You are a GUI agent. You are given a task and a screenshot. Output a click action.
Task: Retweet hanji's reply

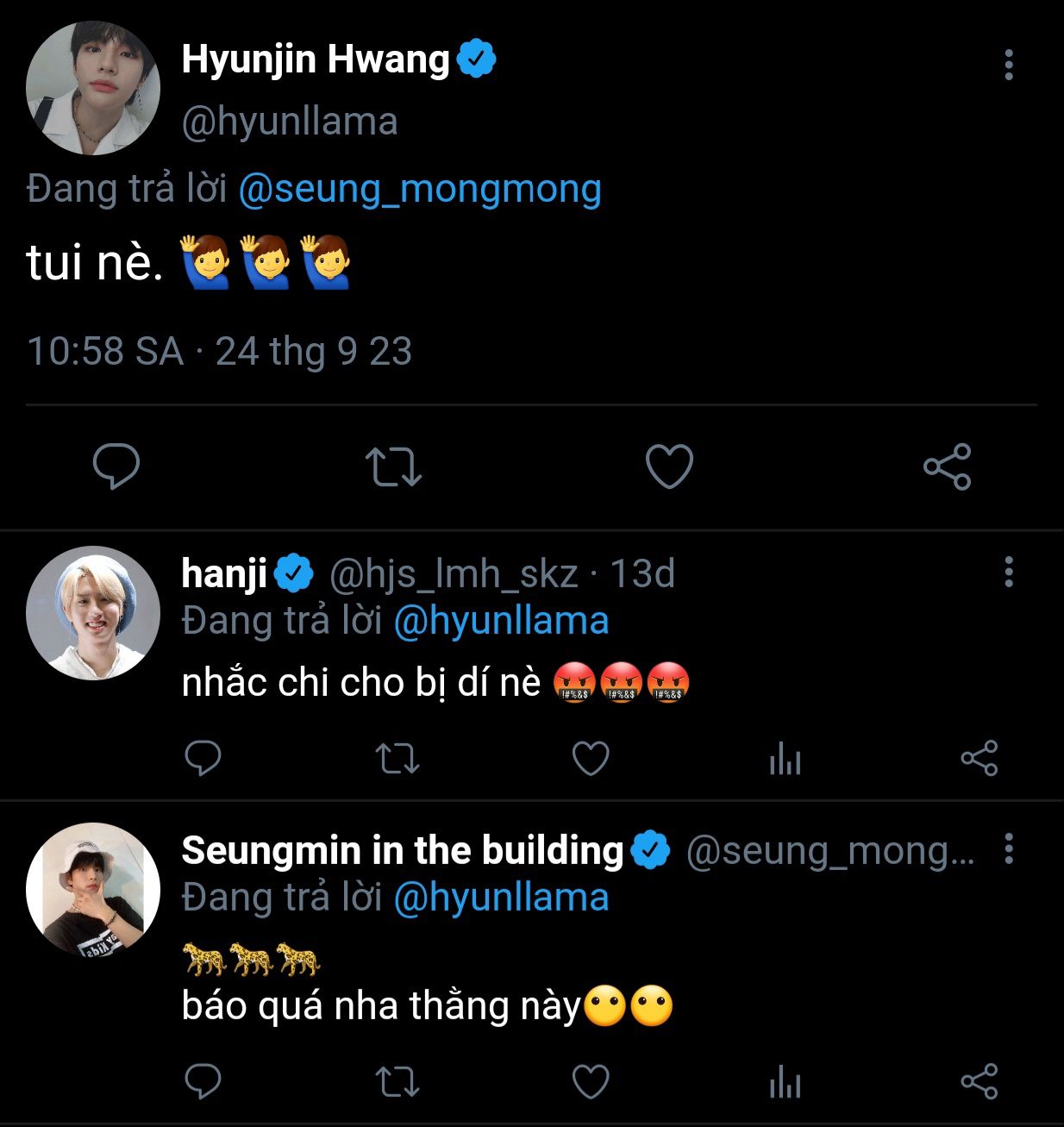tap(397, 759)
